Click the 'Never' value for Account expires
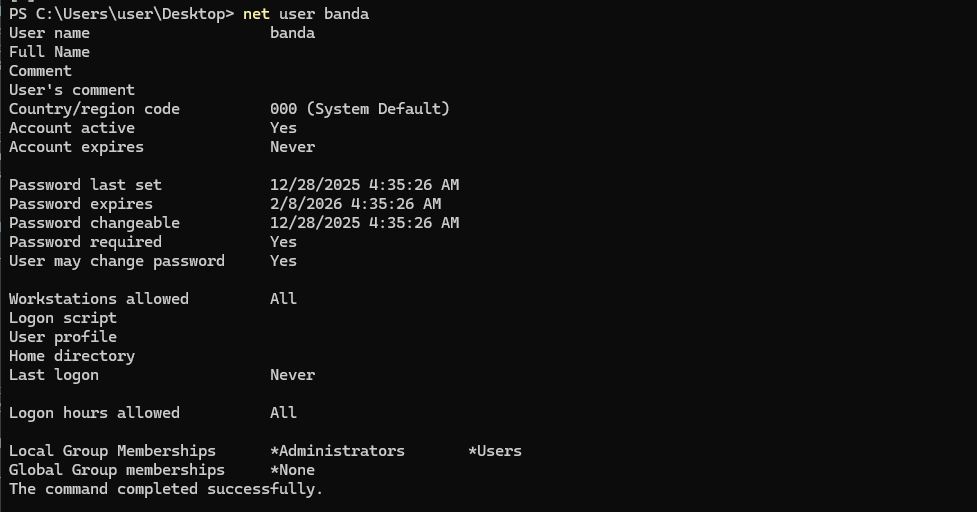The height and width of the screenshot is (512, 977). click(292, 147)
